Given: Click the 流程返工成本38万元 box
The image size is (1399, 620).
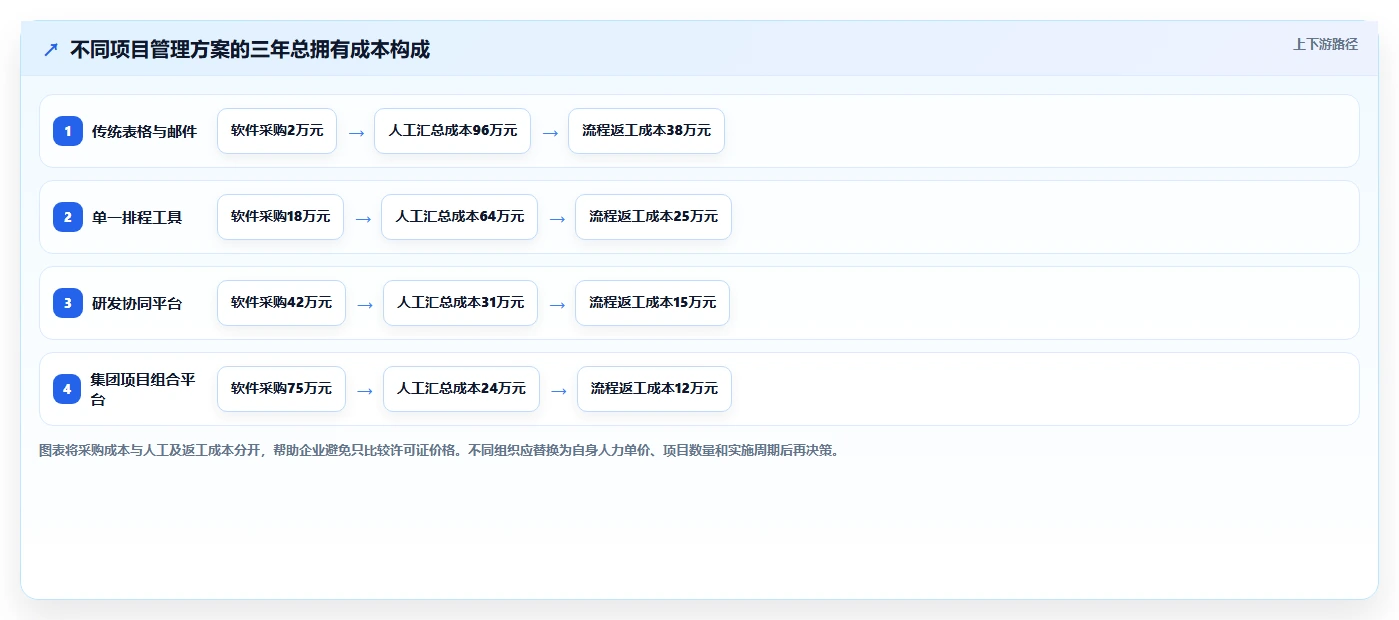Looking at the screenshot, I should click(x=646, y=131).
